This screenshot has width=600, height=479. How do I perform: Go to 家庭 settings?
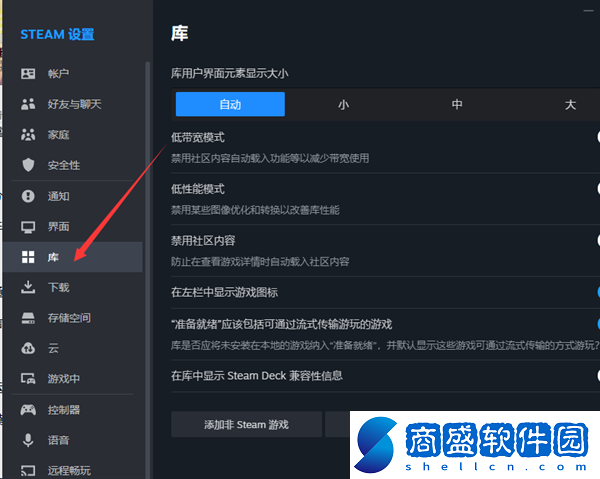point(73,135)
